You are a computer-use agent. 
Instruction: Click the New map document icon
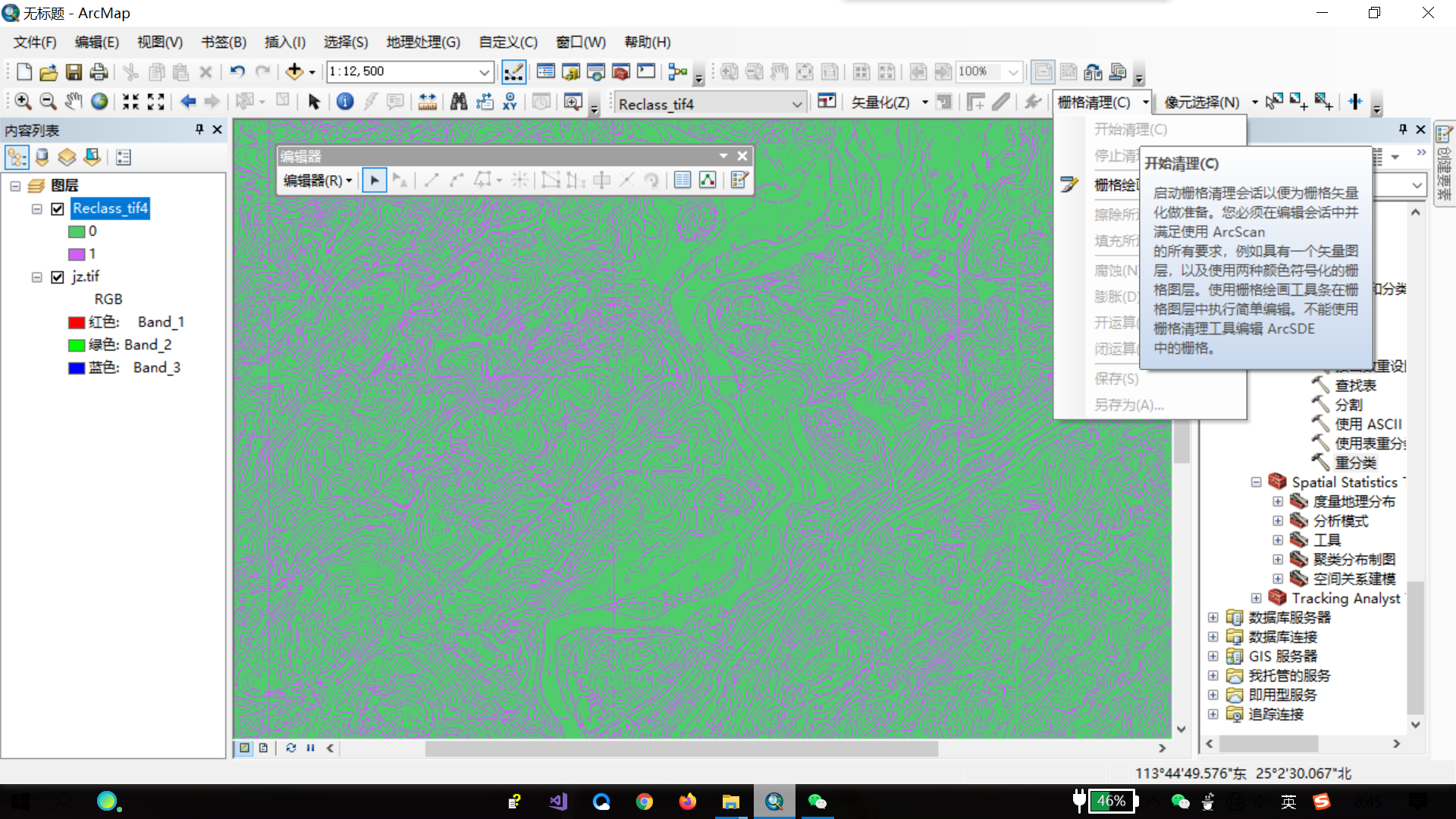(24, 72)
